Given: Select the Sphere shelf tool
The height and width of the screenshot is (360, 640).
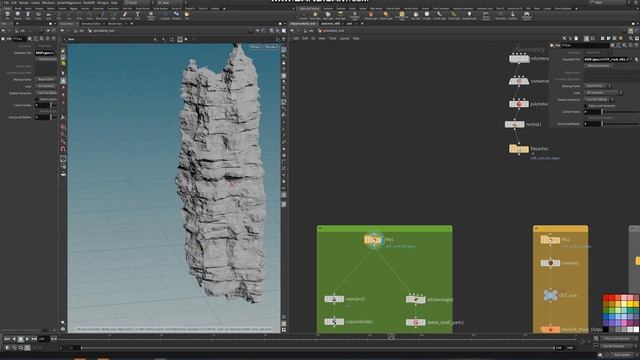Looking at the screenshot, I should coord(18,16).
